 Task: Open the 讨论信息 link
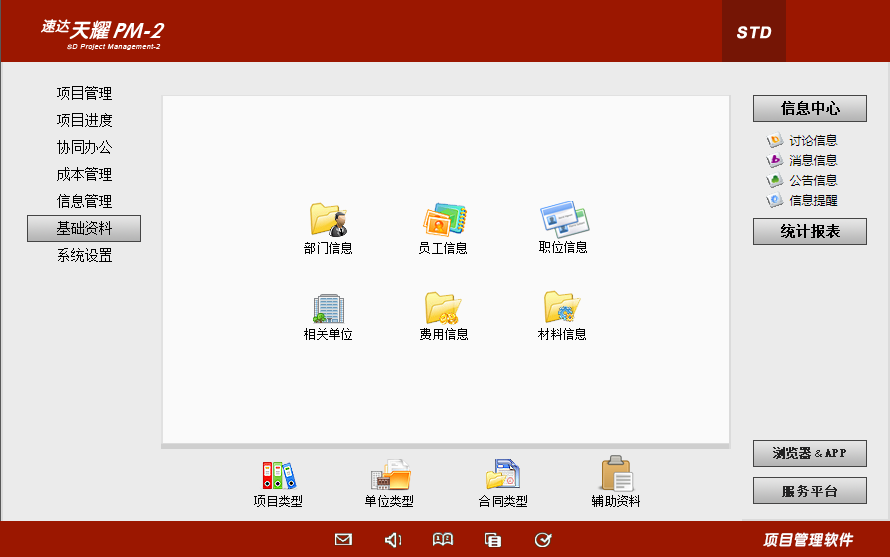click(812, 141)
